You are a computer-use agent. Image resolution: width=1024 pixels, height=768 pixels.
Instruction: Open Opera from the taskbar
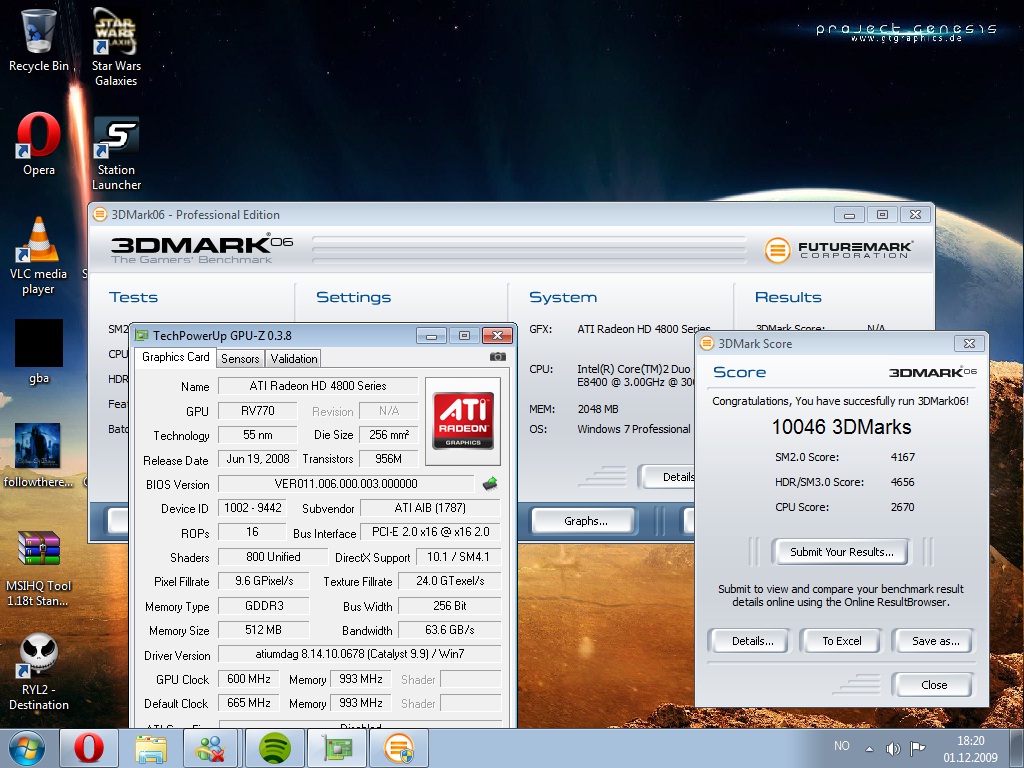[88, 748]
